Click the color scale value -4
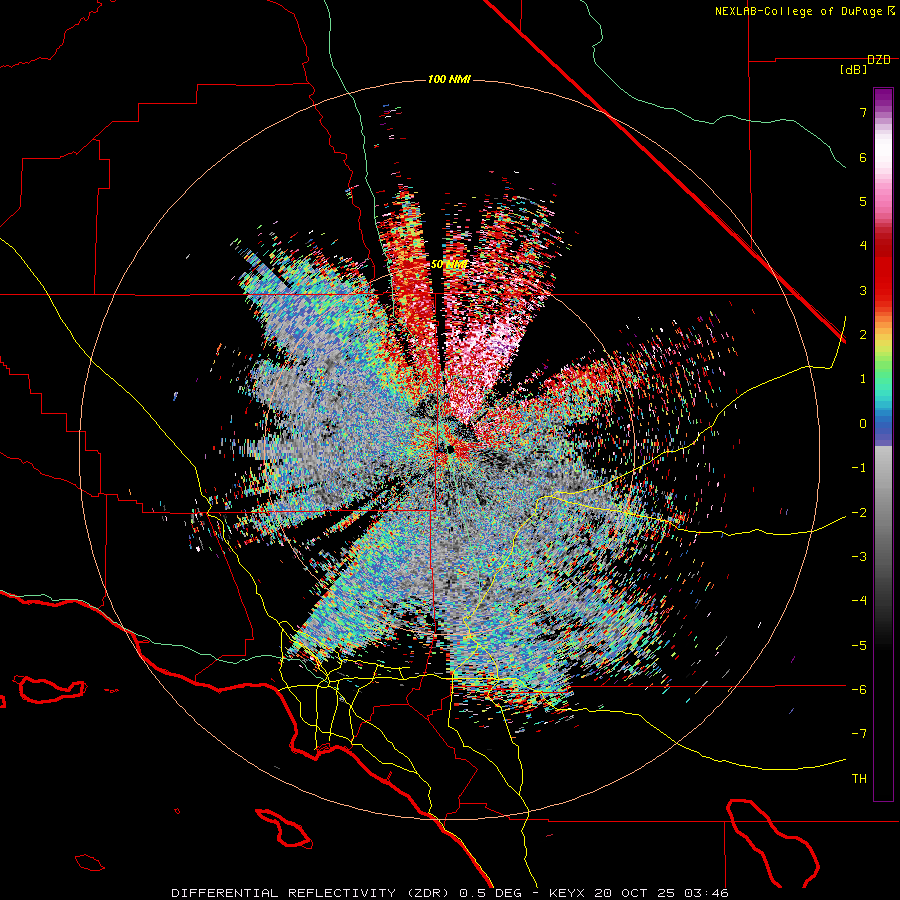 (859, 601)
